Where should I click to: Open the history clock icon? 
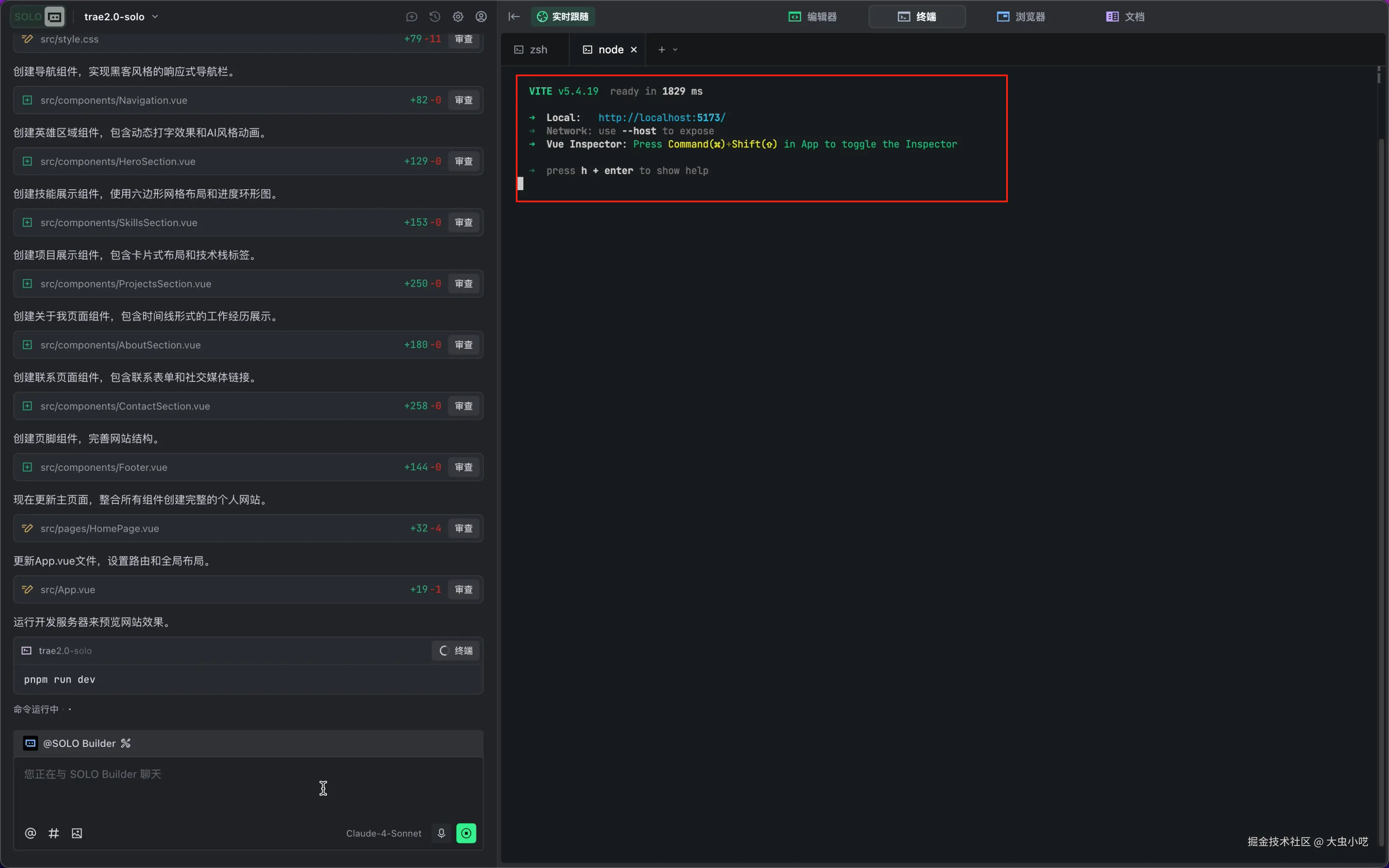tap(434, 17)
